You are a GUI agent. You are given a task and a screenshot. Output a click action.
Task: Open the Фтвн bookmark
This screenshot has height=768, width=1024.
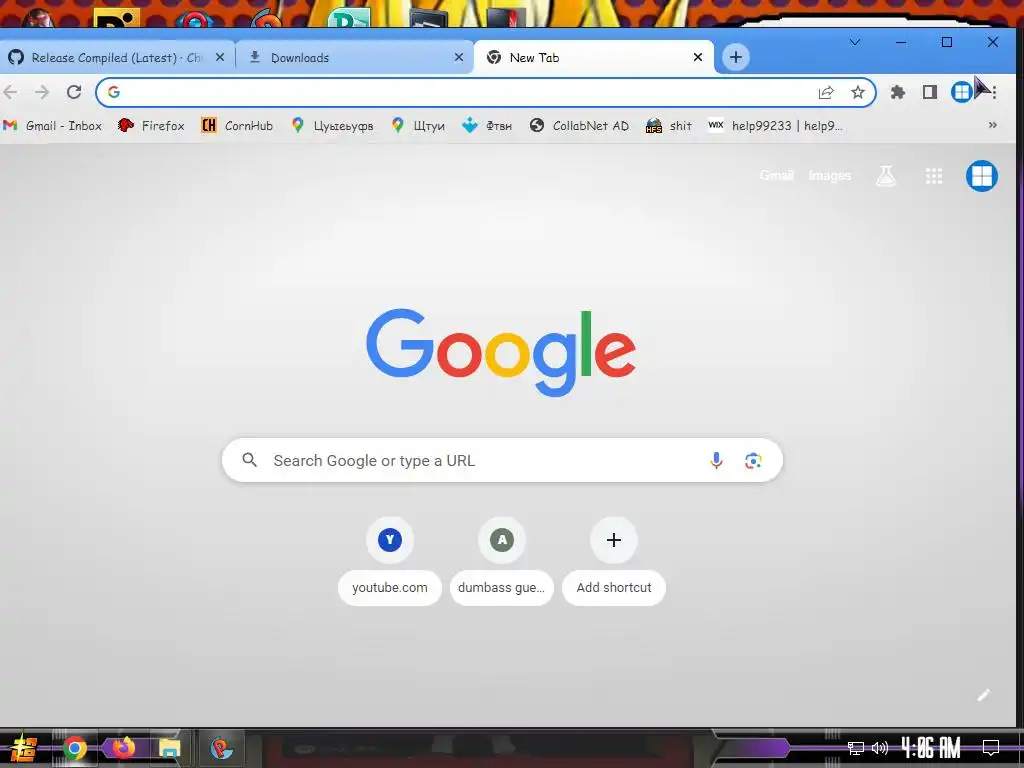coord(487,125)
